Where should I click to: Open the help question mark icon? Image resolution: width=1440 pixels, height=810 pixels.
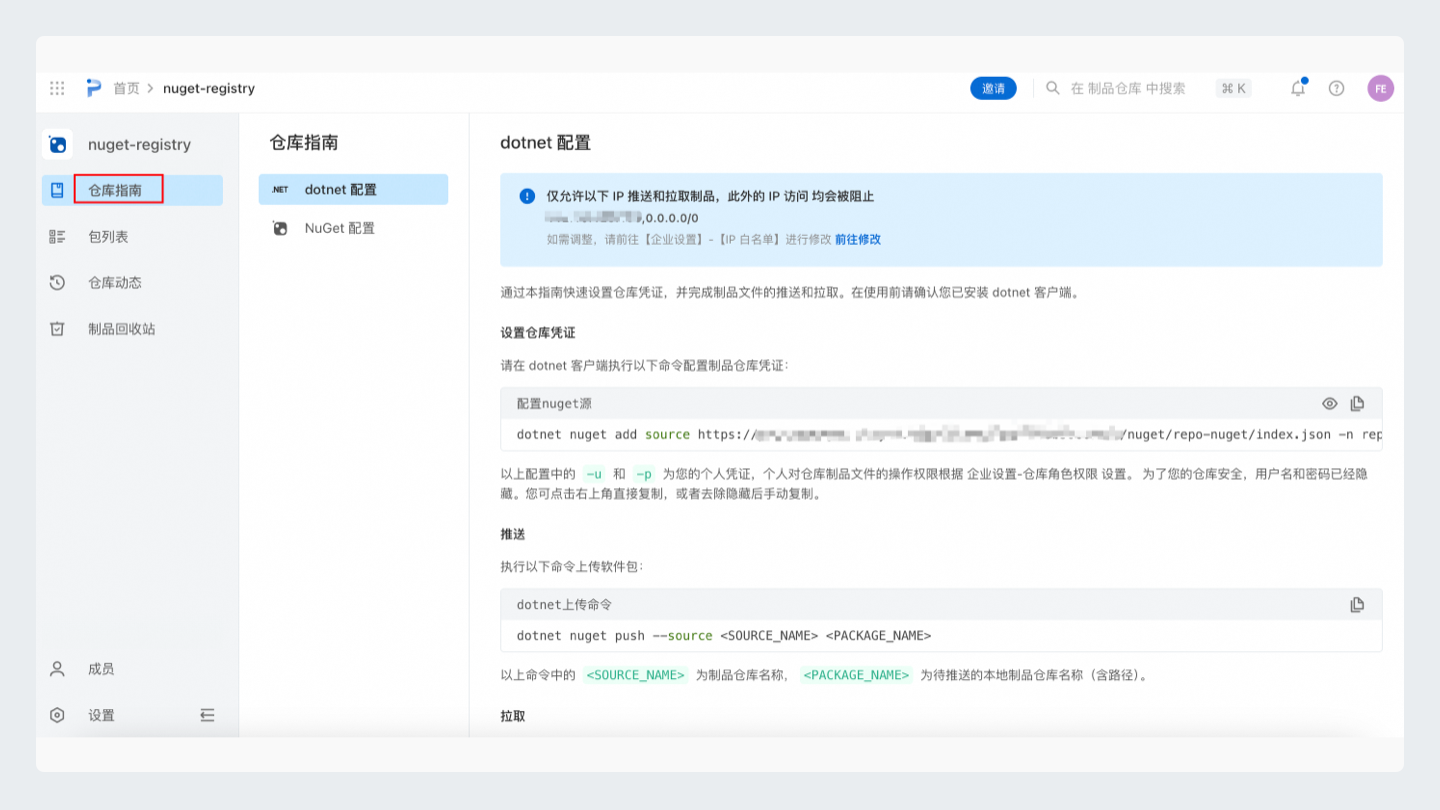click(x=1336, y=88)
